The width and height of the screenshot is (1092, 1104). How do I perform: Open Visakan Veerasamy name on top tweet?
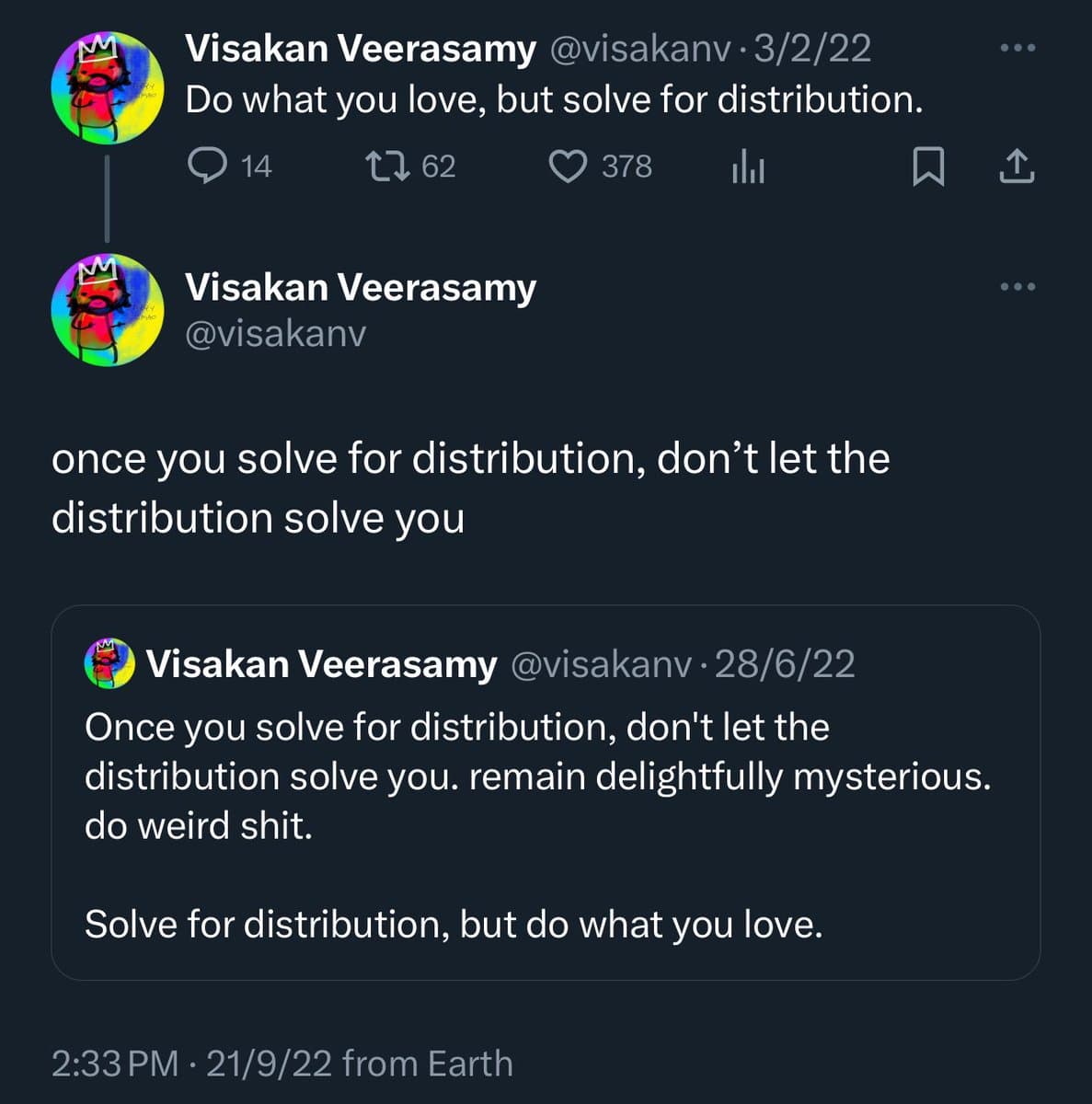tap(360, 48)
